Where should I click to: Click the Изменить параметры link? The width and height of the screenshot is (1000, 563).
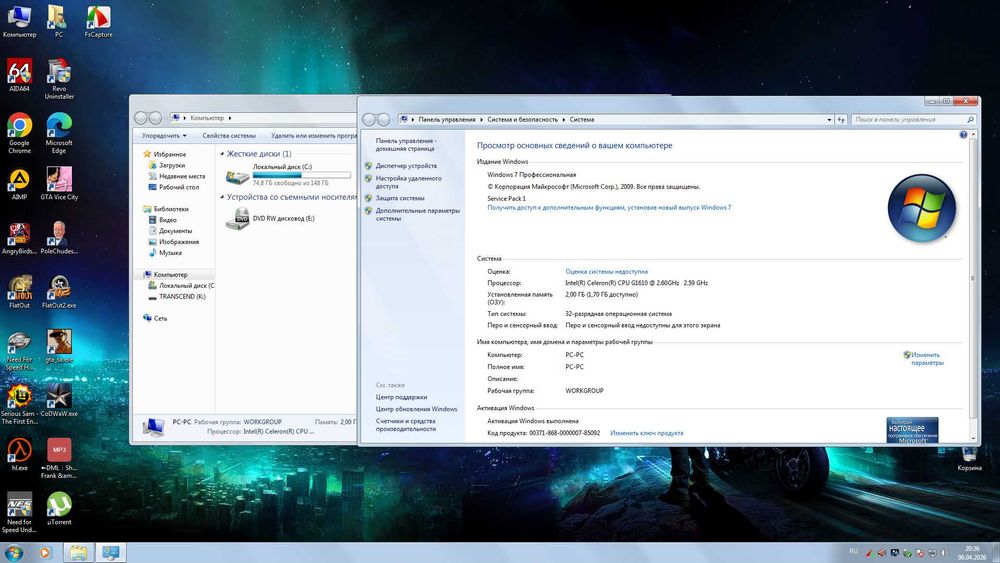pos(926,359)
